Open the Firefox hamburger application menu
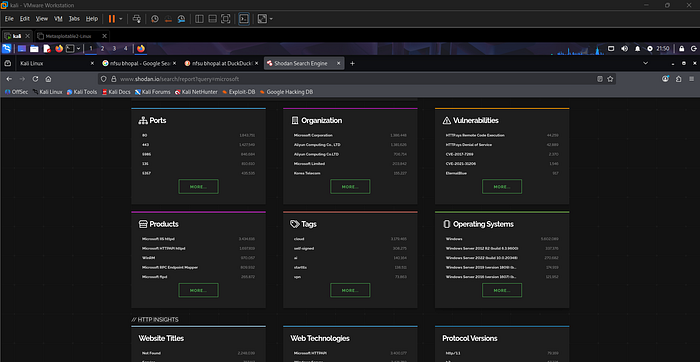This screenshot has height=362, width=700. (x=692, y=79)
